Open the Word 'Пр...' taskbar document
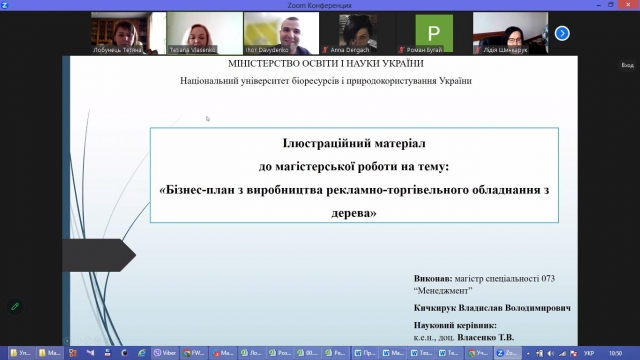The image size is (640, 360). coord(365,353)
